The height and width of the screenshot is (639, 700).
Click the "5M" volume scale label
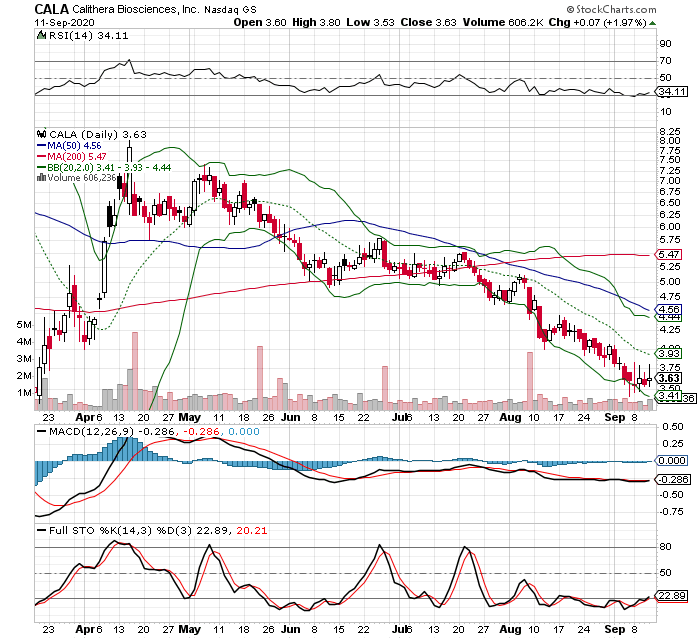point(24,325)
